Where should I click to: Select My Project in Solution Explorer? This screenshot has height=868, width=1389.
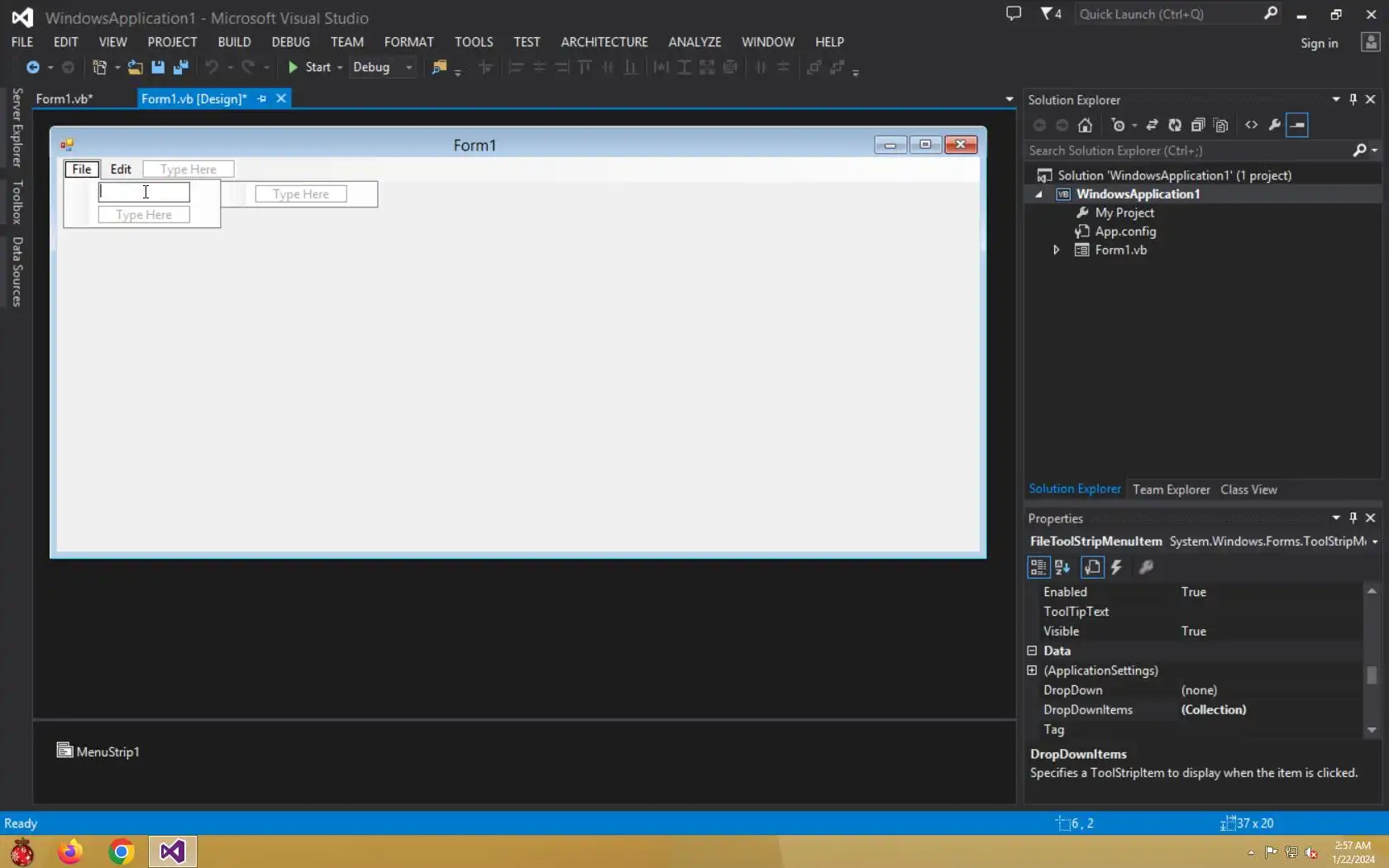[x=1124, y=212]
